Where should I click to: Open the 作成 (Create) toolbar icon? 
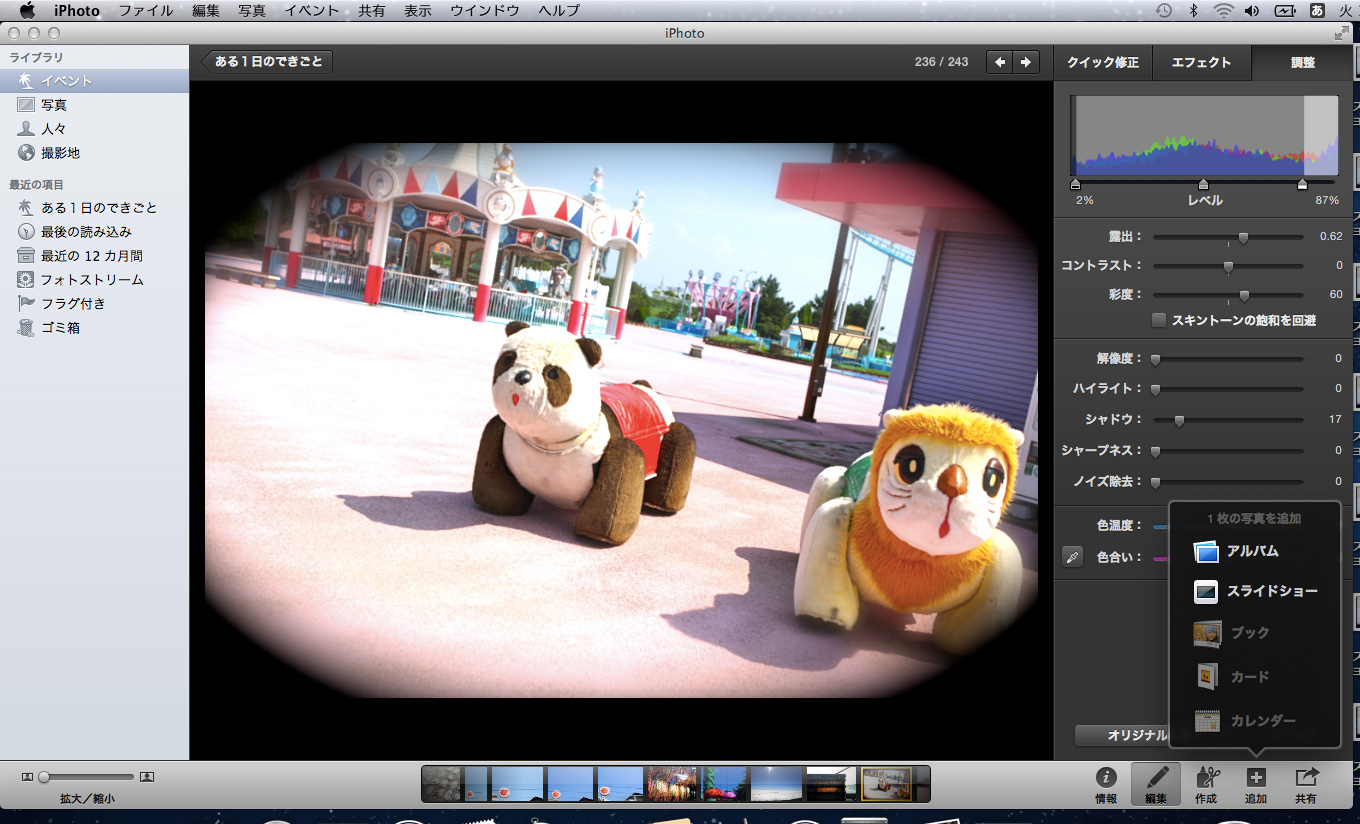[x=1206, y=778]
